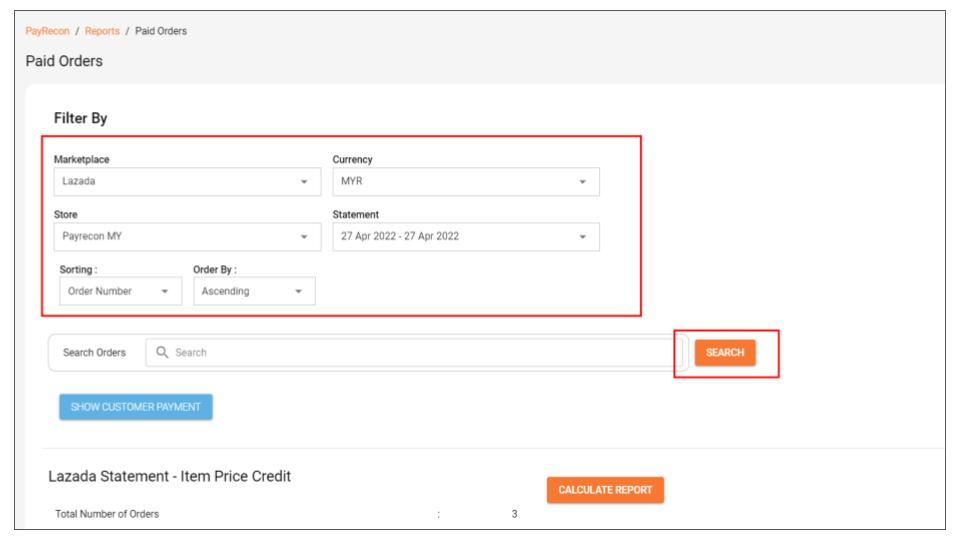Viewport: 960px width, 540px height.
Task: Click the Store dropdown arrow icon
Action: click(304, 237)
